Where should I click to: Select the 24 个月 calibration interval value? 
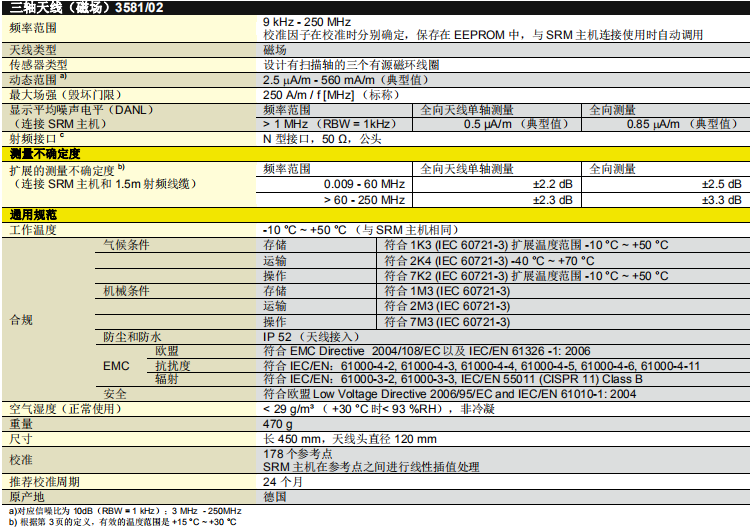282,481
